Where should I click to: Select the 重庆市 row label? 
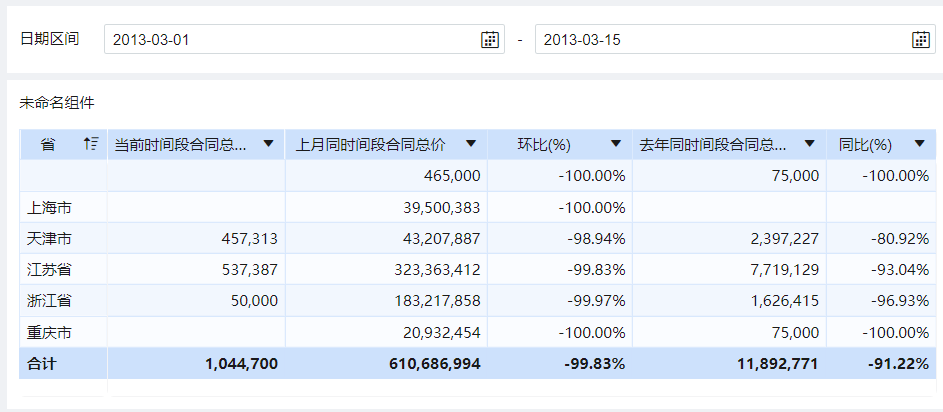[50, 332]
